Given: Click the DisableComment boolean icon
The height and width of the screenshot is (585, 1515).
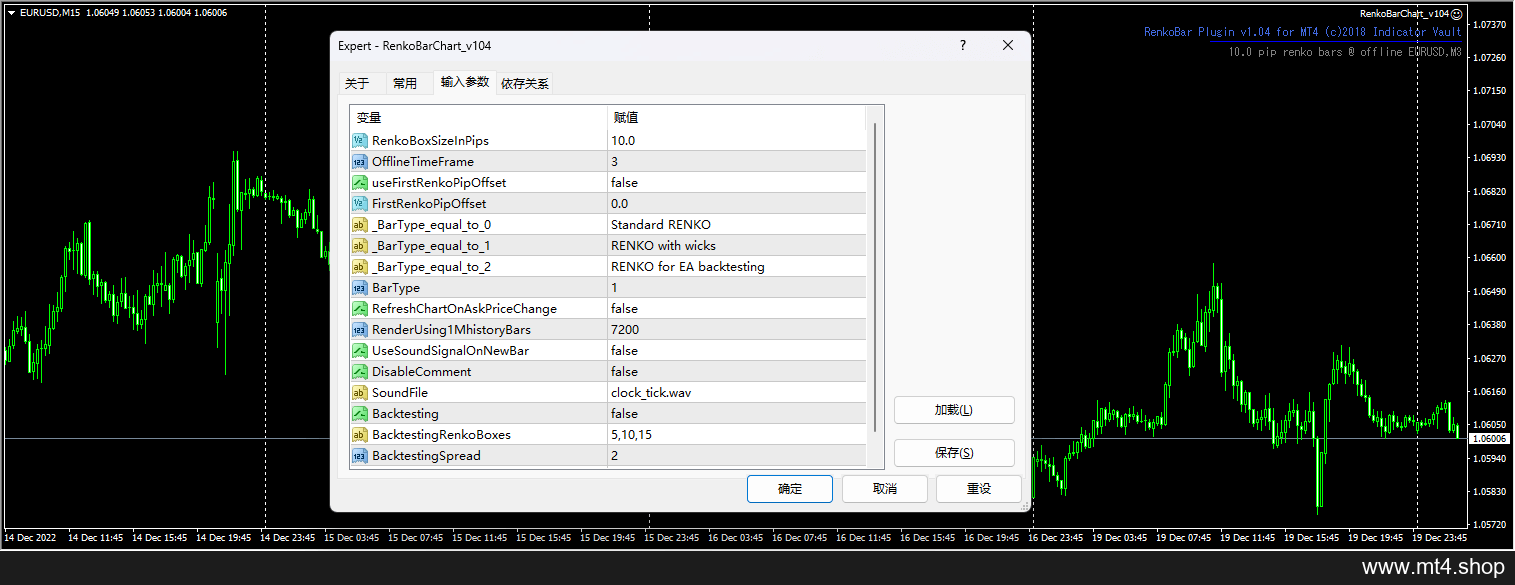Looking at the screenshot, I should [x=360, y=372].
